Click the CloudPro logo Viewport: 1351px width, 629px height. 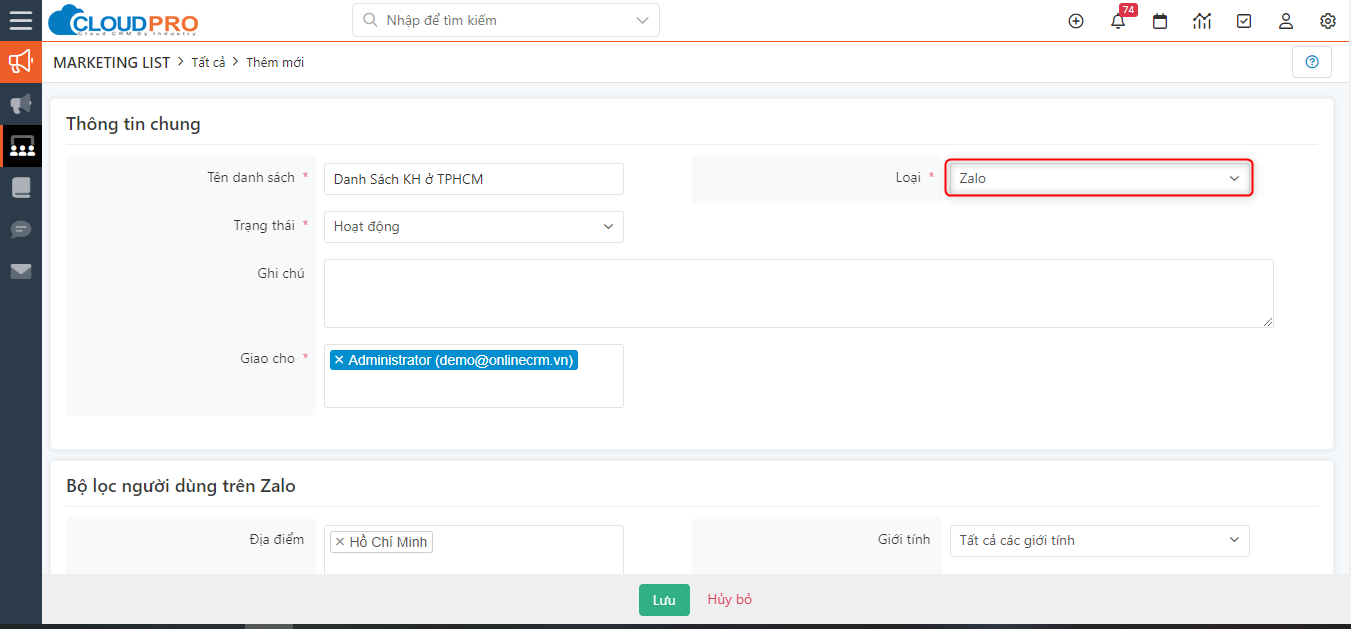tap(123, 20)
